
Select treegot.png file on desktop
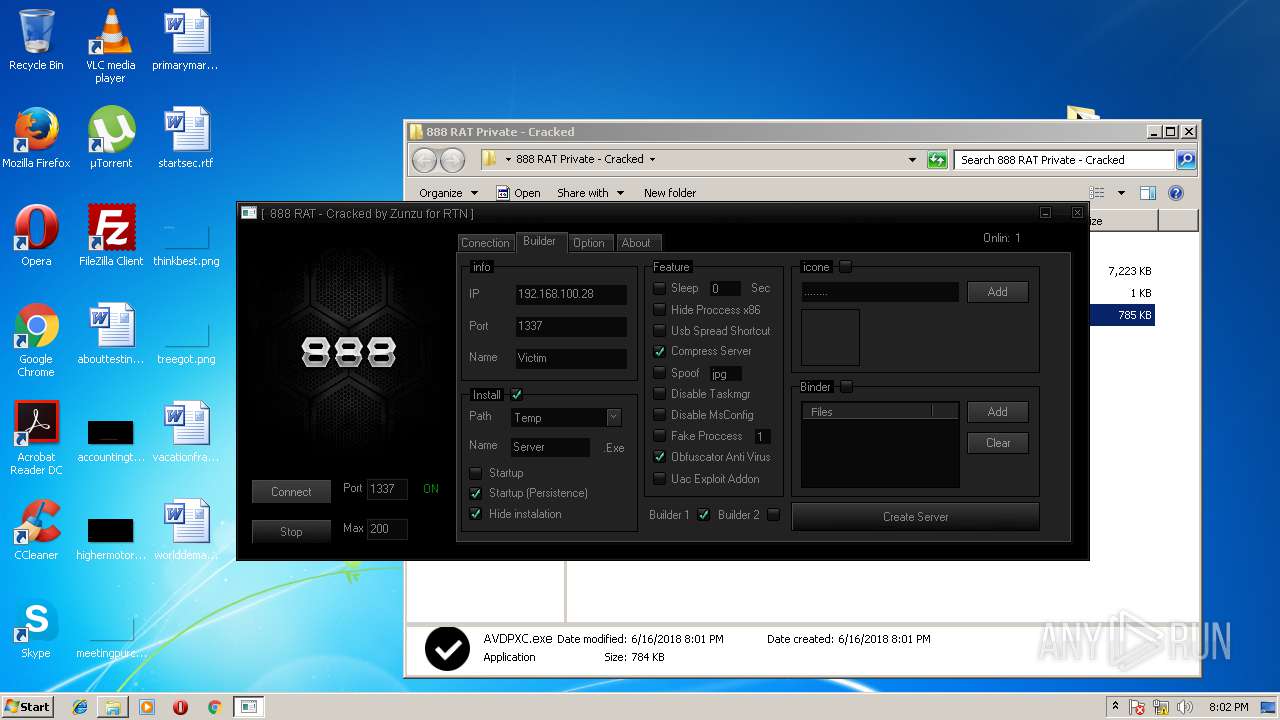(x=186, y=344)
